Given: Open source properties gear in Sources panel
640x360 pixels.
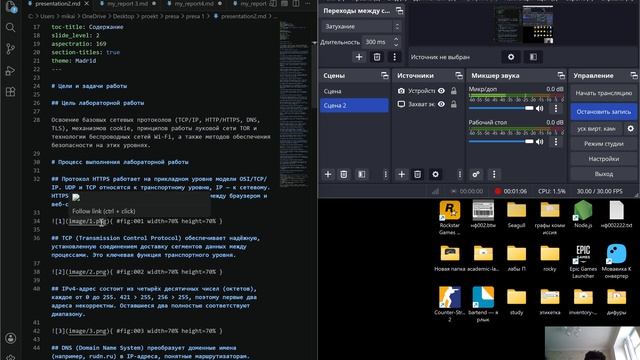Looking at the screenshot, I should tap(436, 174).
